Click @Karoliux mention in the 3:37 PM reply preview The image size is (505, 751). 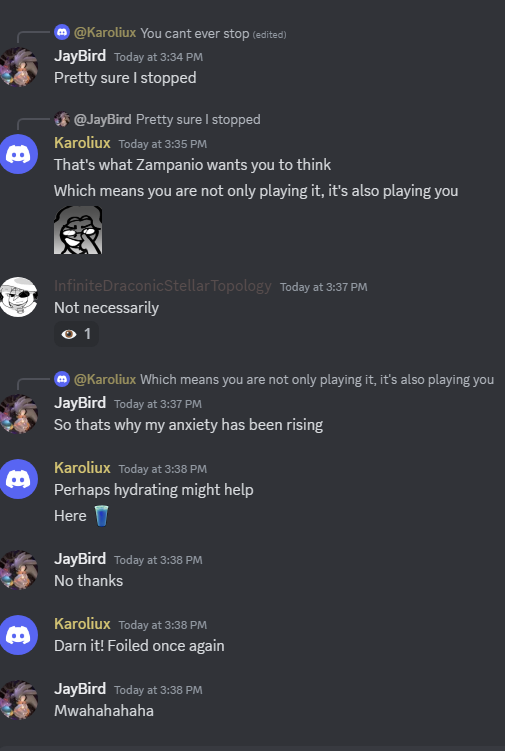click(105, 379)
